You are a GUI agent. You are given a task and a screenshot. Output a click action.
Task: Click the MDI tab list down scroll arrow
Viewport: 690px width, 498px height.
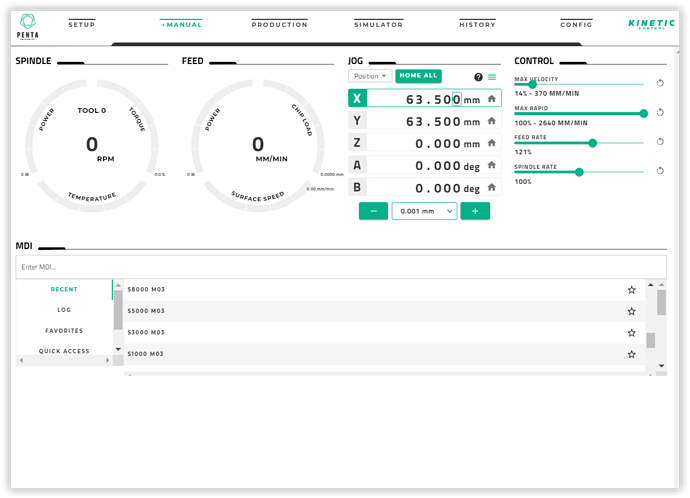118,349
